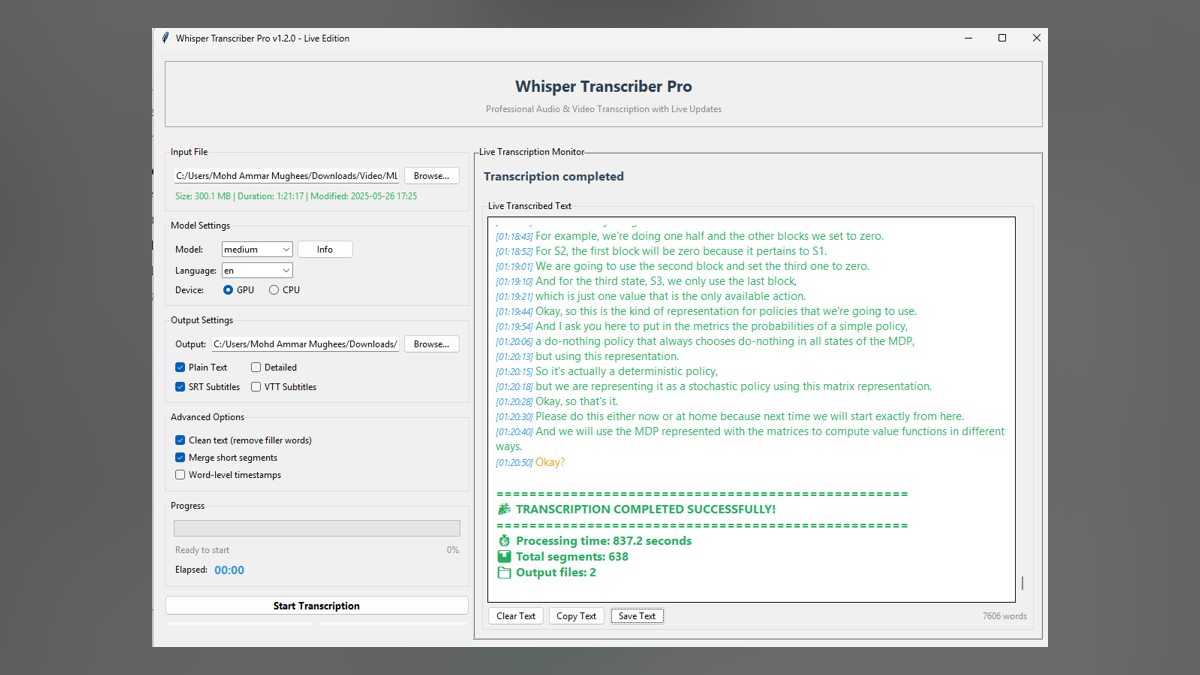Click the 'Total segments: 638' line
Image resolution: width=1200 pixels, height=675 pixels.
coord(572,557)
